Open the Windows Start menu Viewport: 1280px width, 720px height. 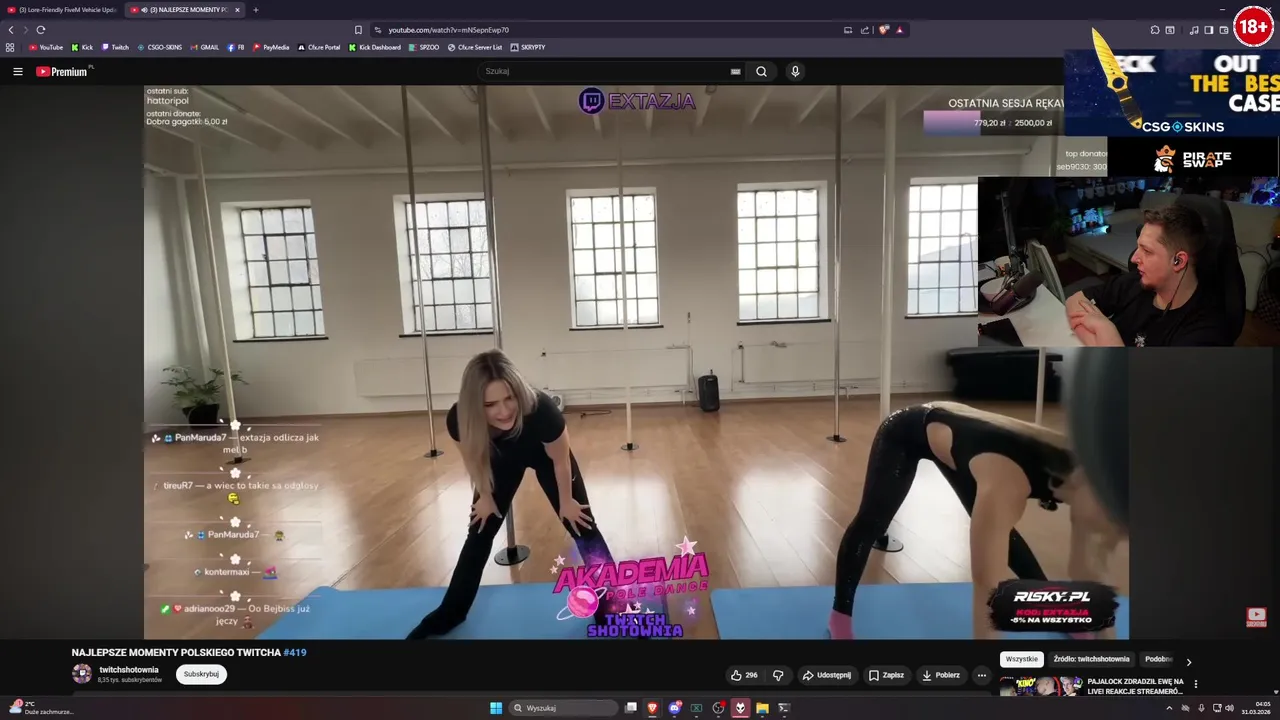pos(496,708)
